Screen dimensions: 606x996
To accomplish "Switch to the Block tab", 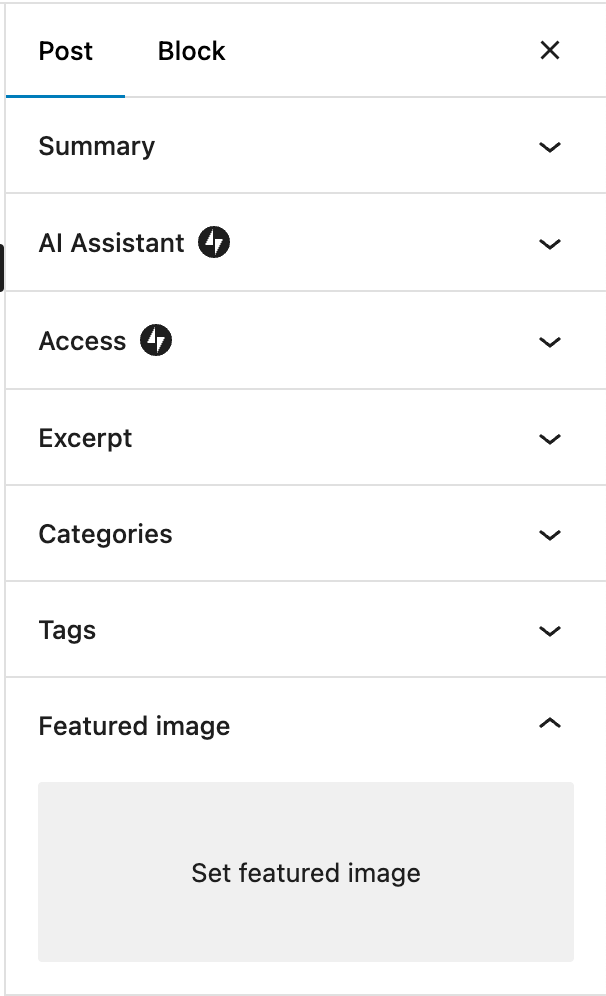I will [x=191, y=51].
